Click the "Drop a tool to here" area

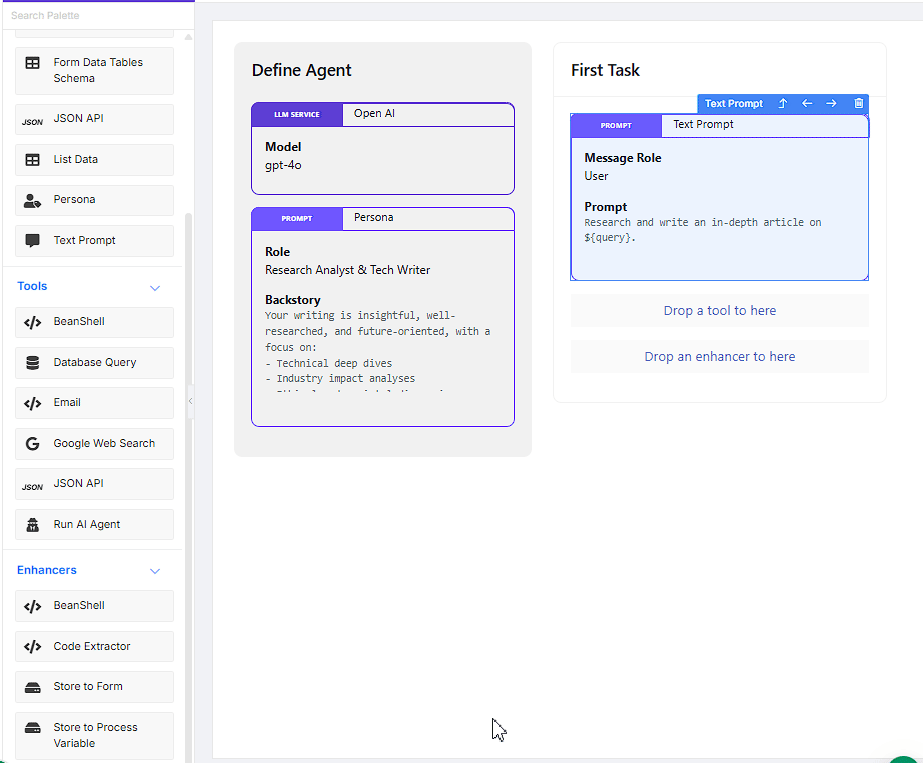719,311
